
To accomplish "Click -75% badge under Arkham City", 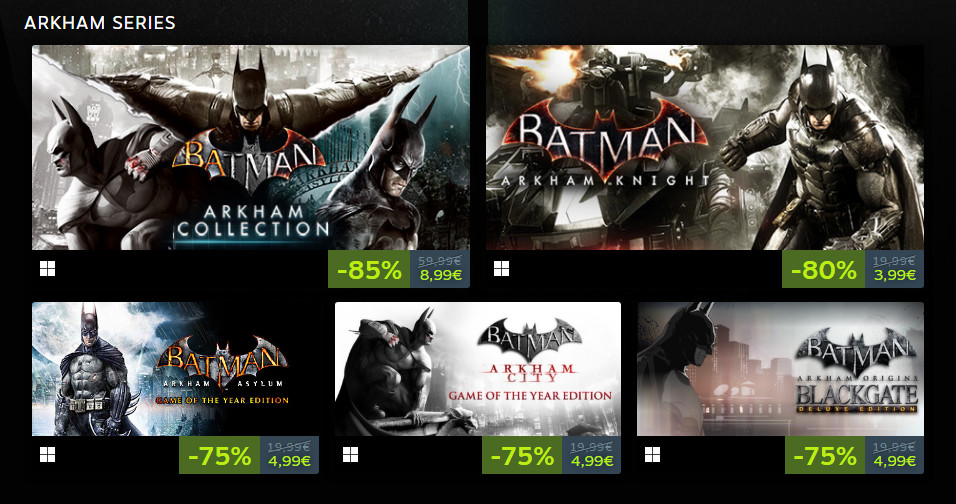I will click(x=522, y=455).
